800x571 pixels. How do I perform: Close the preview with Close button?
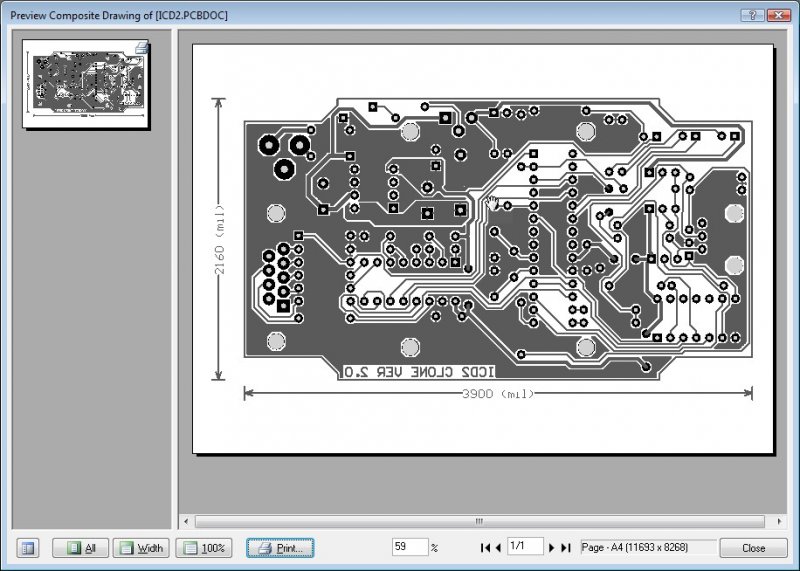click(x=753, y=548)
